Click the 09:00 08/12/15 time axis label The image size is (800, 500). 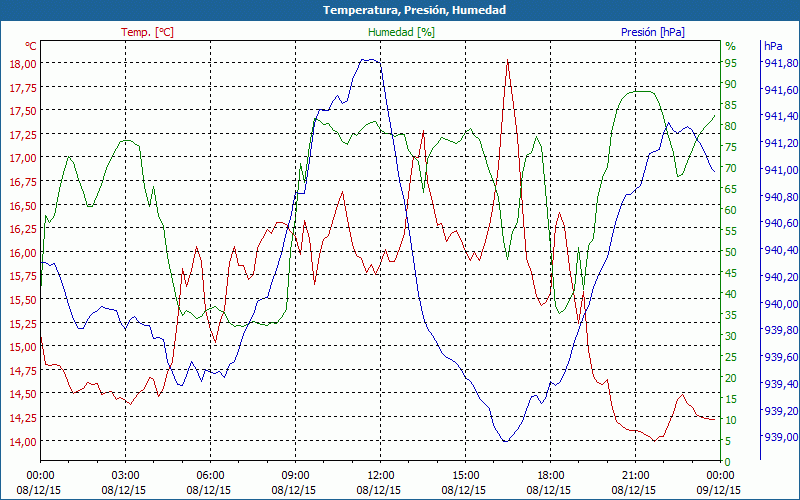(x=294, y=483)
